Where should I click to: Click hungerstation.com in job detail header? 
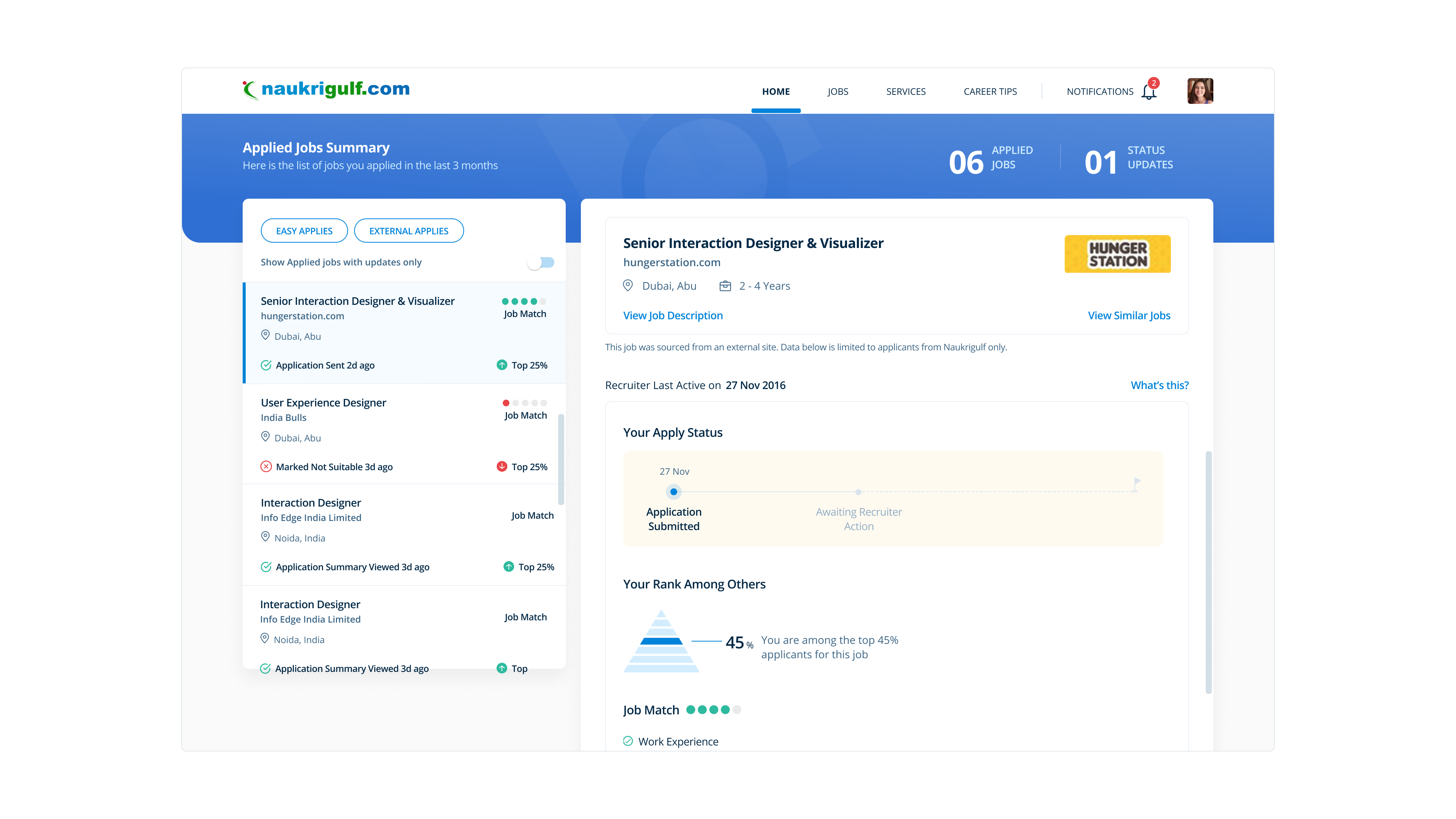(x=672, y=262)
